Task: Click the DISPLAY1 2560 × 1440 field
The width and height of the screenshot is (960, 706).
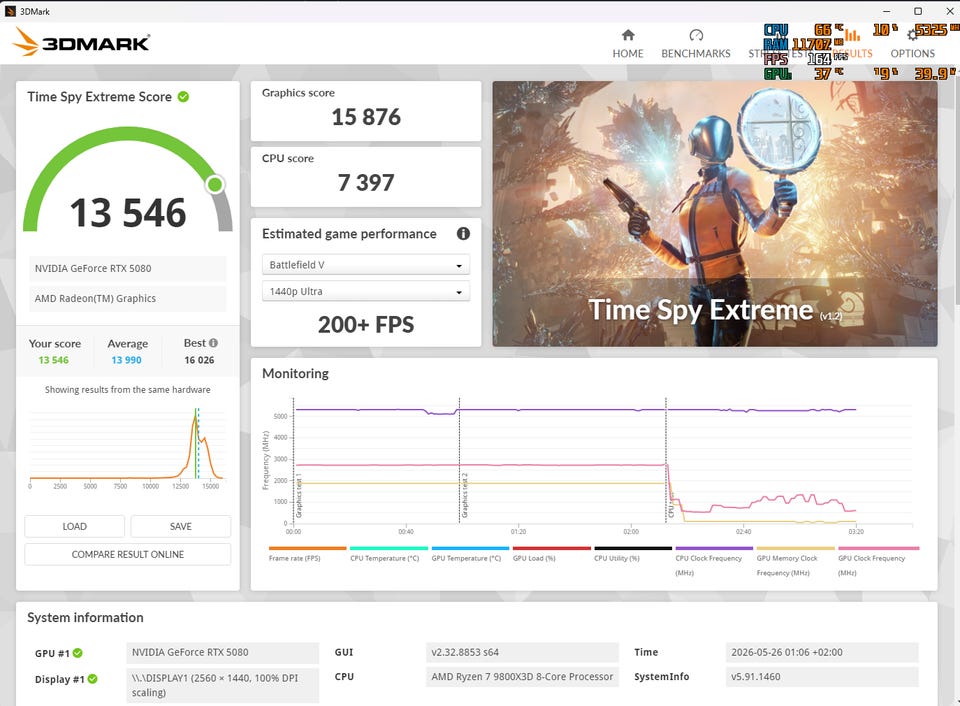Action: (x=223, y=685)
